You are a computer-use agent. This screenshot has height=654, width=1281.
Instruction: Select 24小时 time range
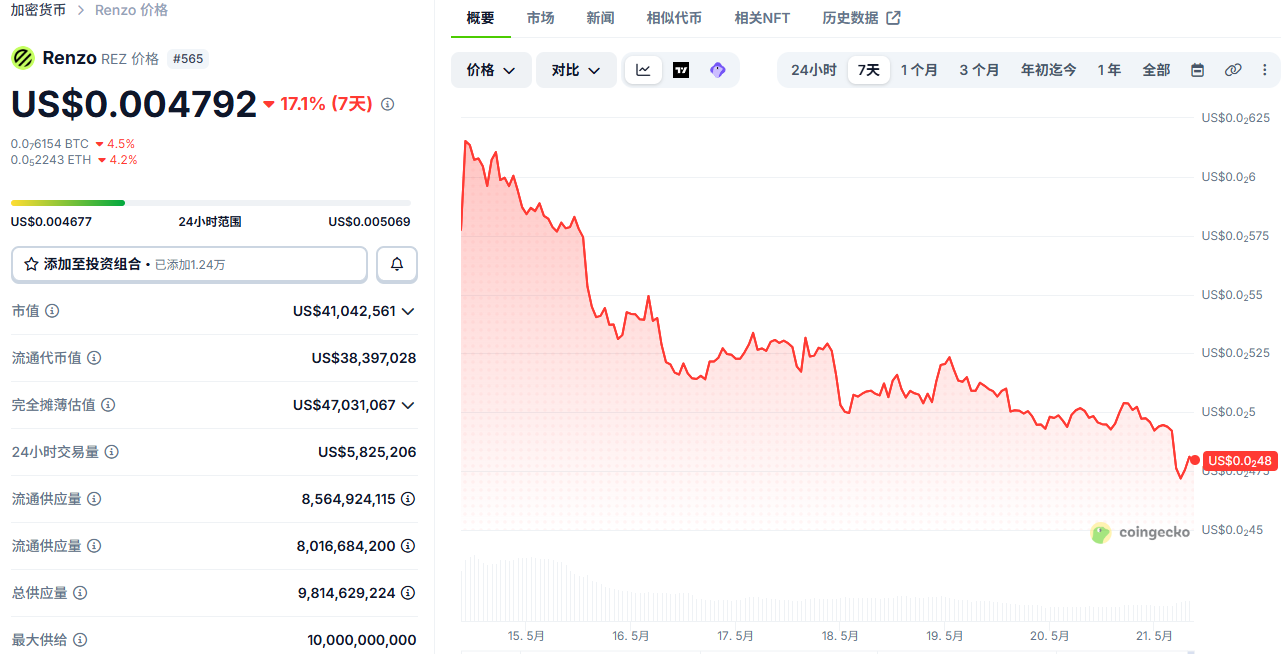tap(813, 70)
